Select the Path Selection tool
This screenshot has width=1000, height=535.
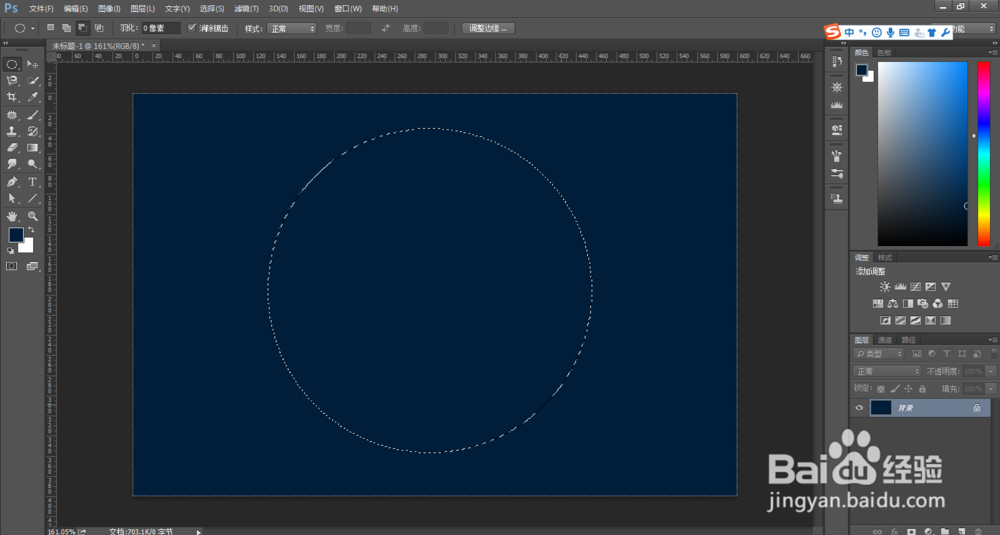(11, 198)
